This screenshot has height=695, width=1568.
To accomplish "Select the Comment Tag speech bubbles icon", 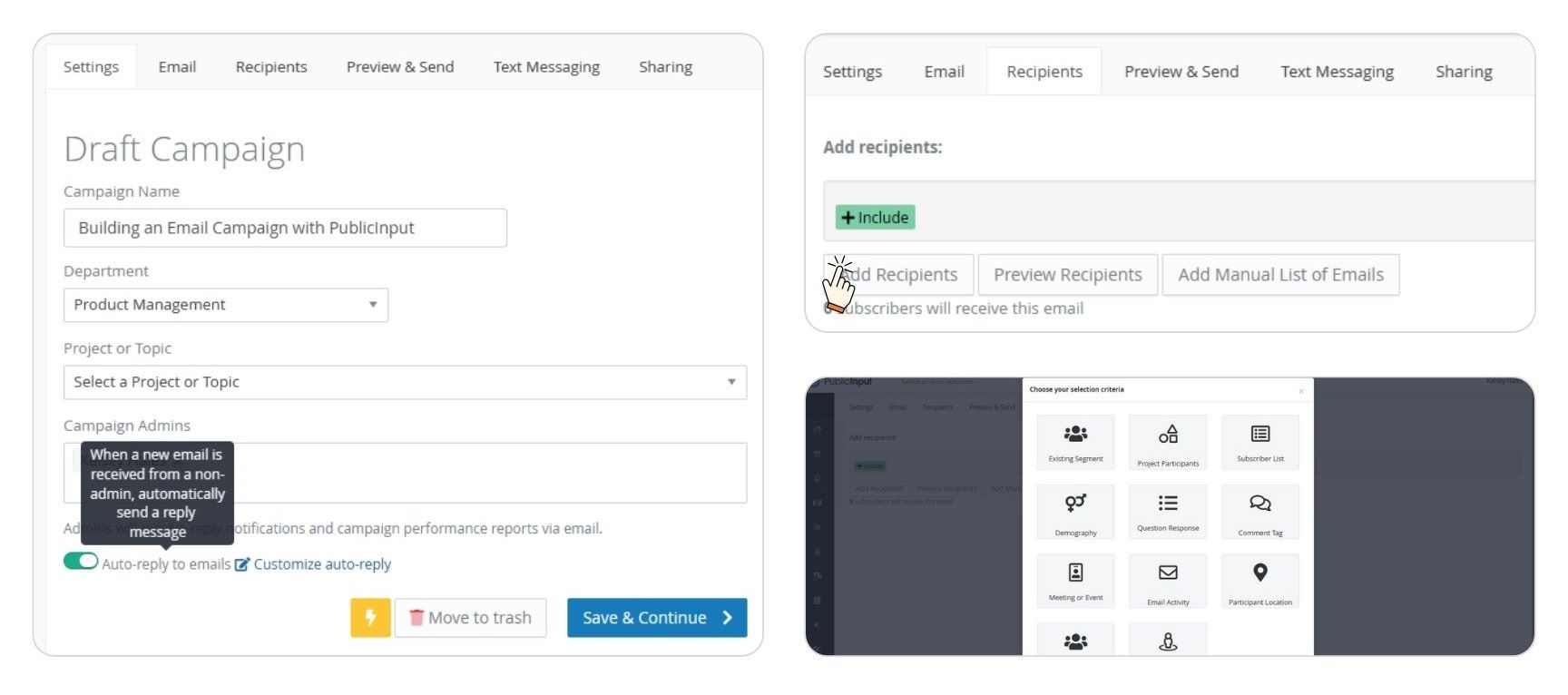I will tap(1259, 504).
